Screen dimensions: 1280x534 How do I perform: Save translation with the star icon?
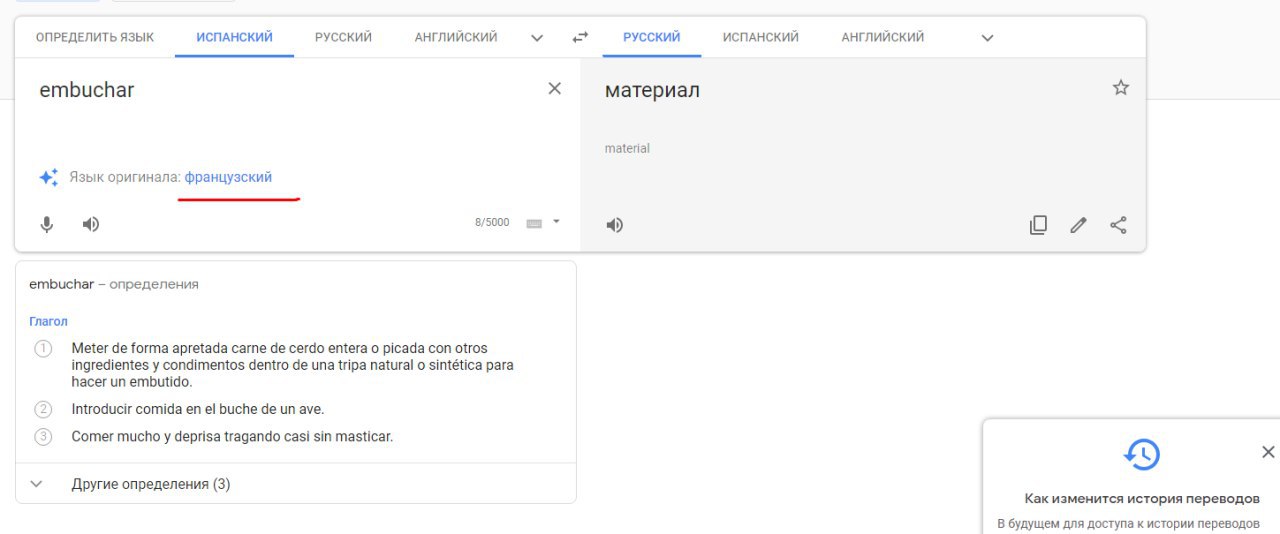pos(1121,88)
